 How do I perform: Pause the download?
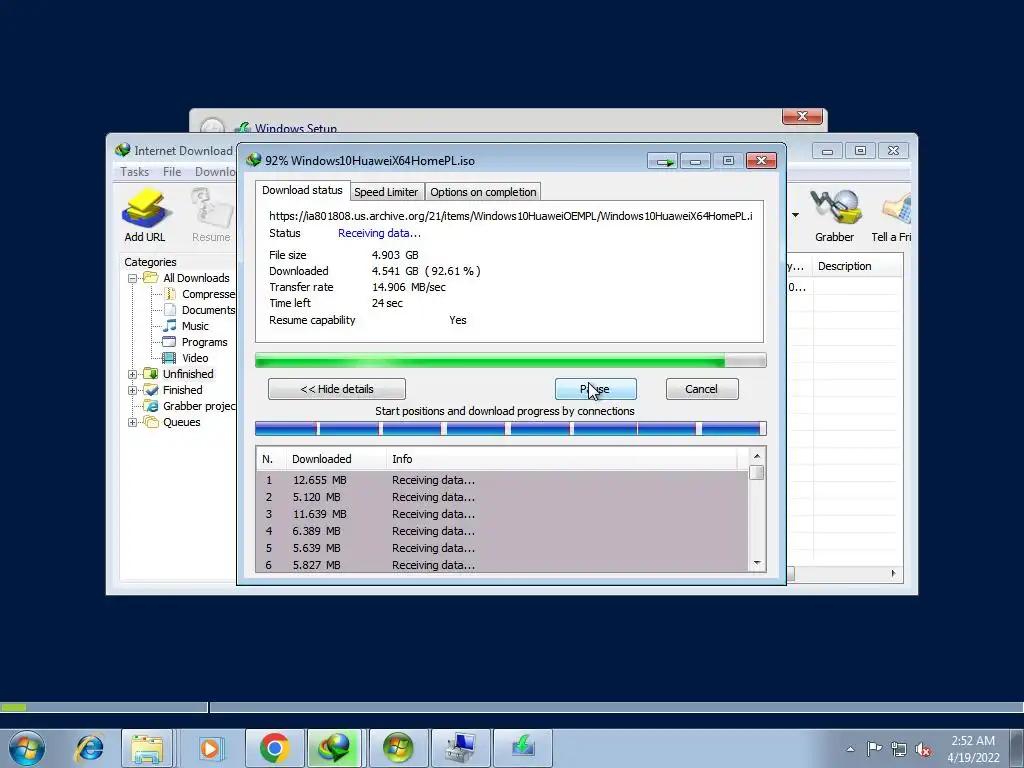[x=596, y=389]
